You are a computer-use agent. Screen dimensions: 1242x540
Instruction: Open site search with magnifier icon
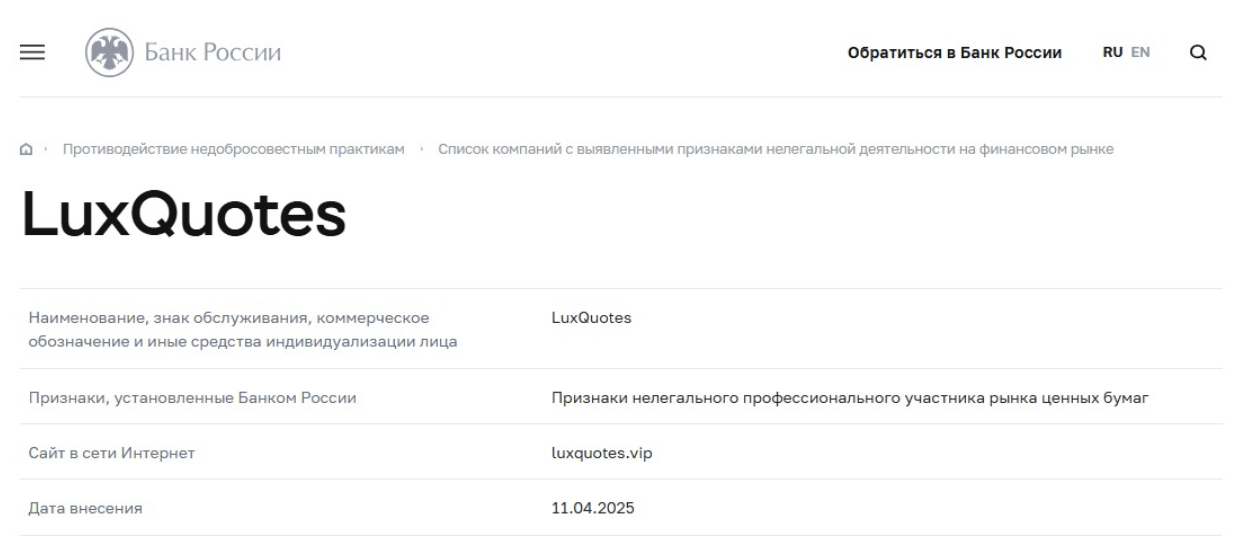[x=1199, y=53]
